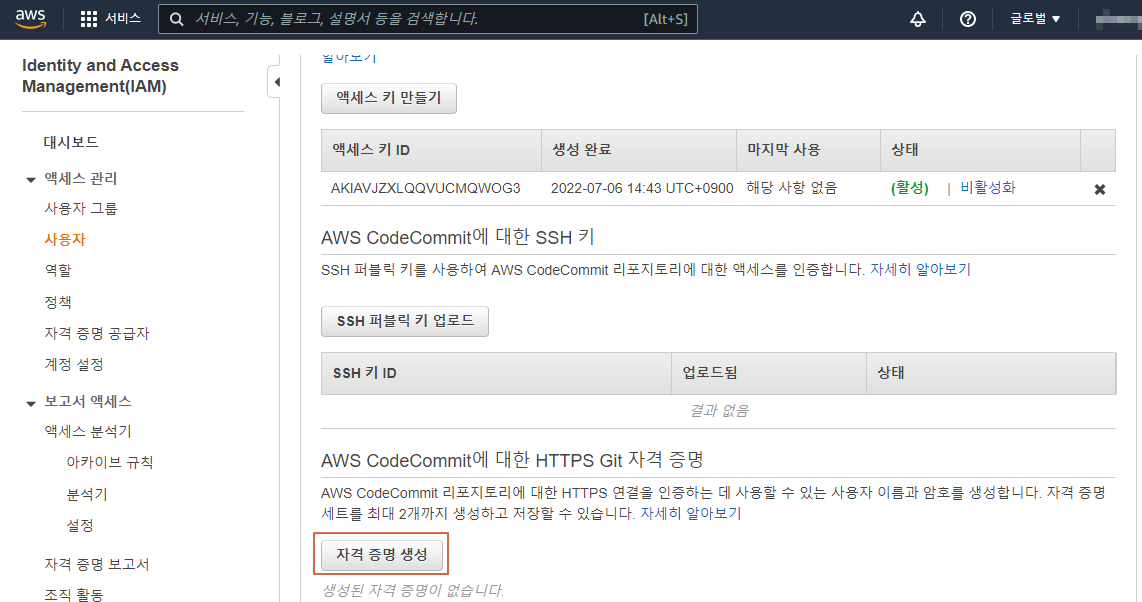Open 자격 증명 보고서

pyautogui.click(x=97, y=564)
